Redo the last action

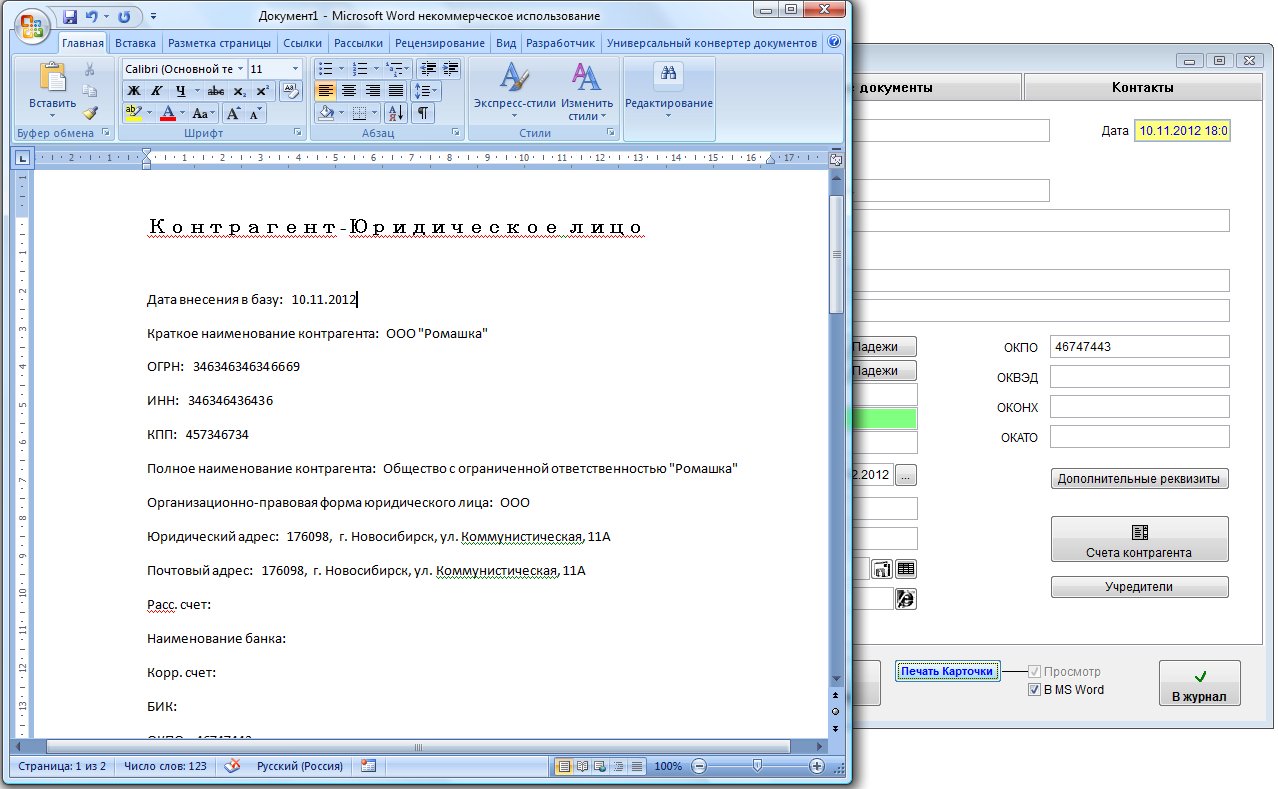click(x=124, y=17)
